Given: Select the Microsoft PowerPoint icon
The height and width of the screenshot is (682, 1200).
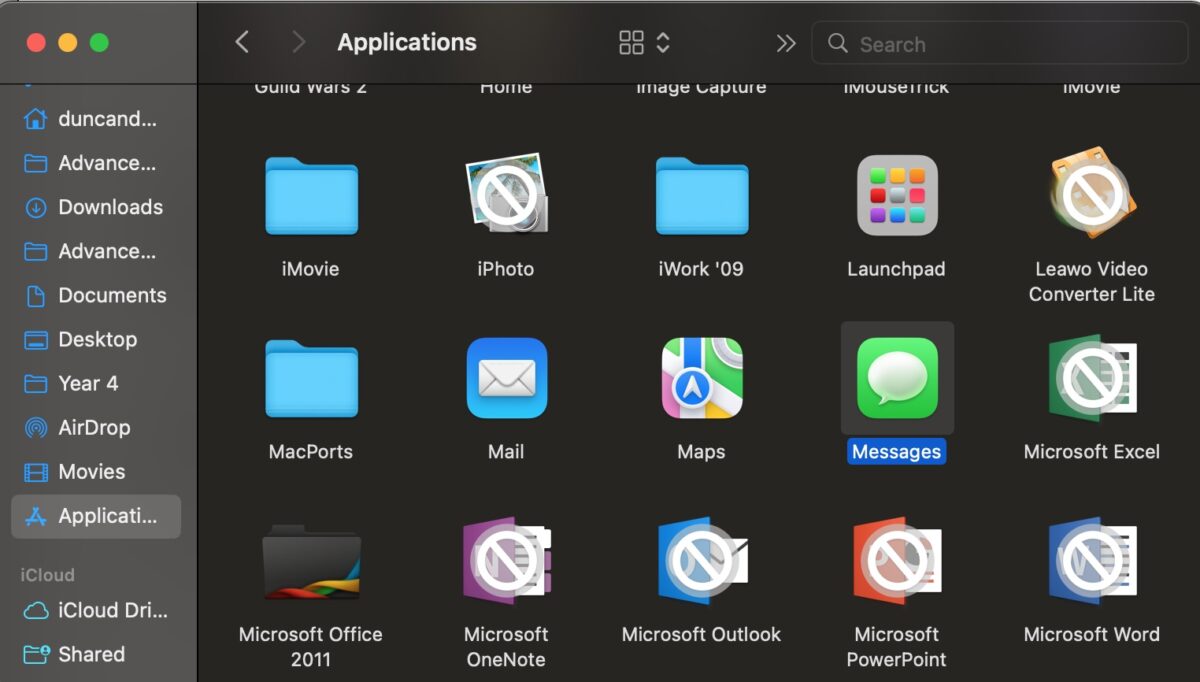Looking at the screenshot, I should (897, 561).
